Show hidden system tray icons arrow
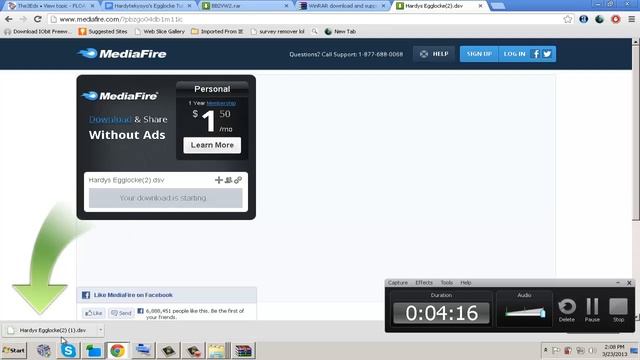Screen dimensions: 640x360 click(x=545, y=350)
